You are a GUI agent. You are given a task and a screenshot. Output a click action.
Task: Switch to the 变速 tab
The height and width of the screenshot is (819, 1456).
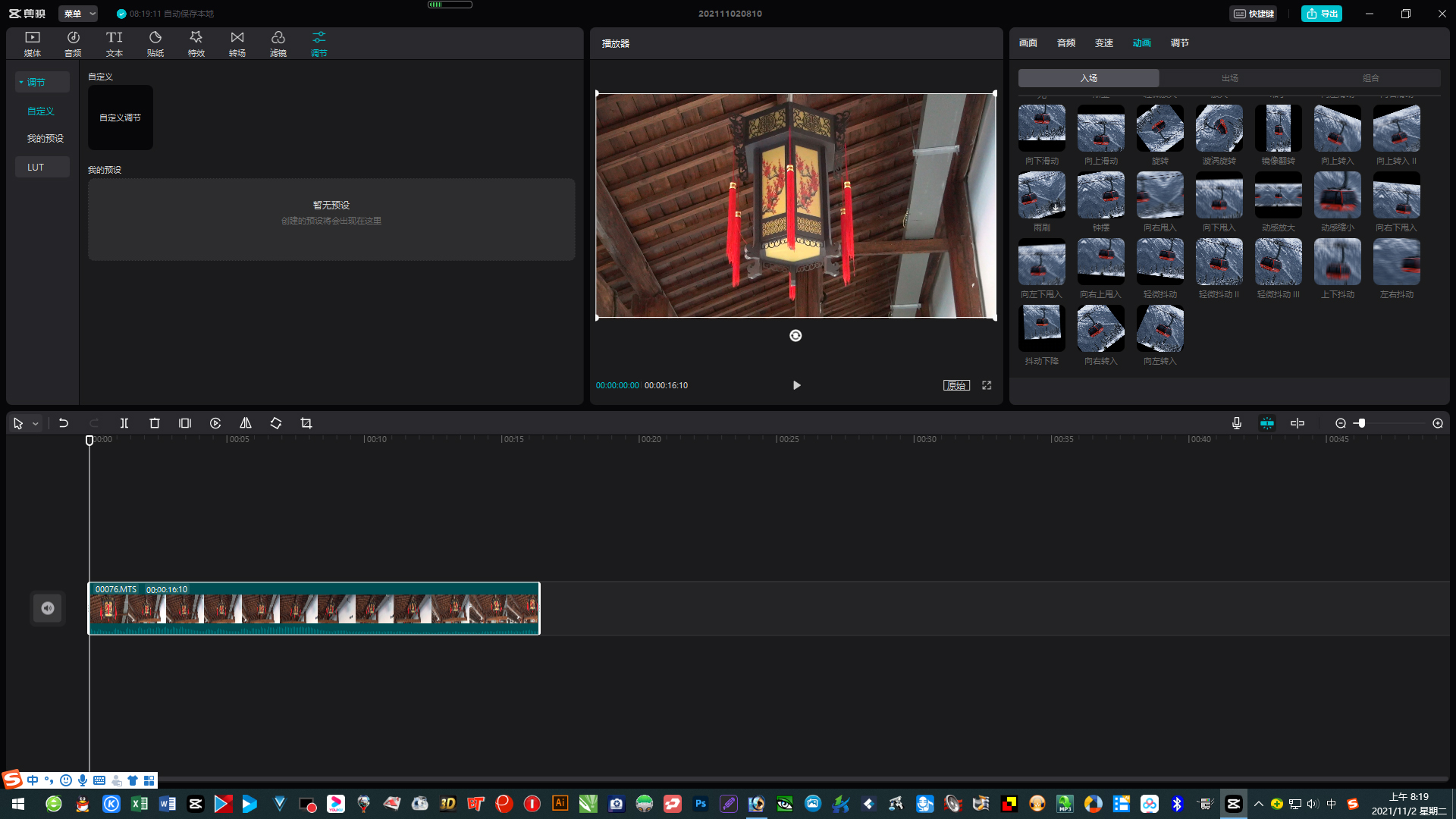(x=1104, y=43)
